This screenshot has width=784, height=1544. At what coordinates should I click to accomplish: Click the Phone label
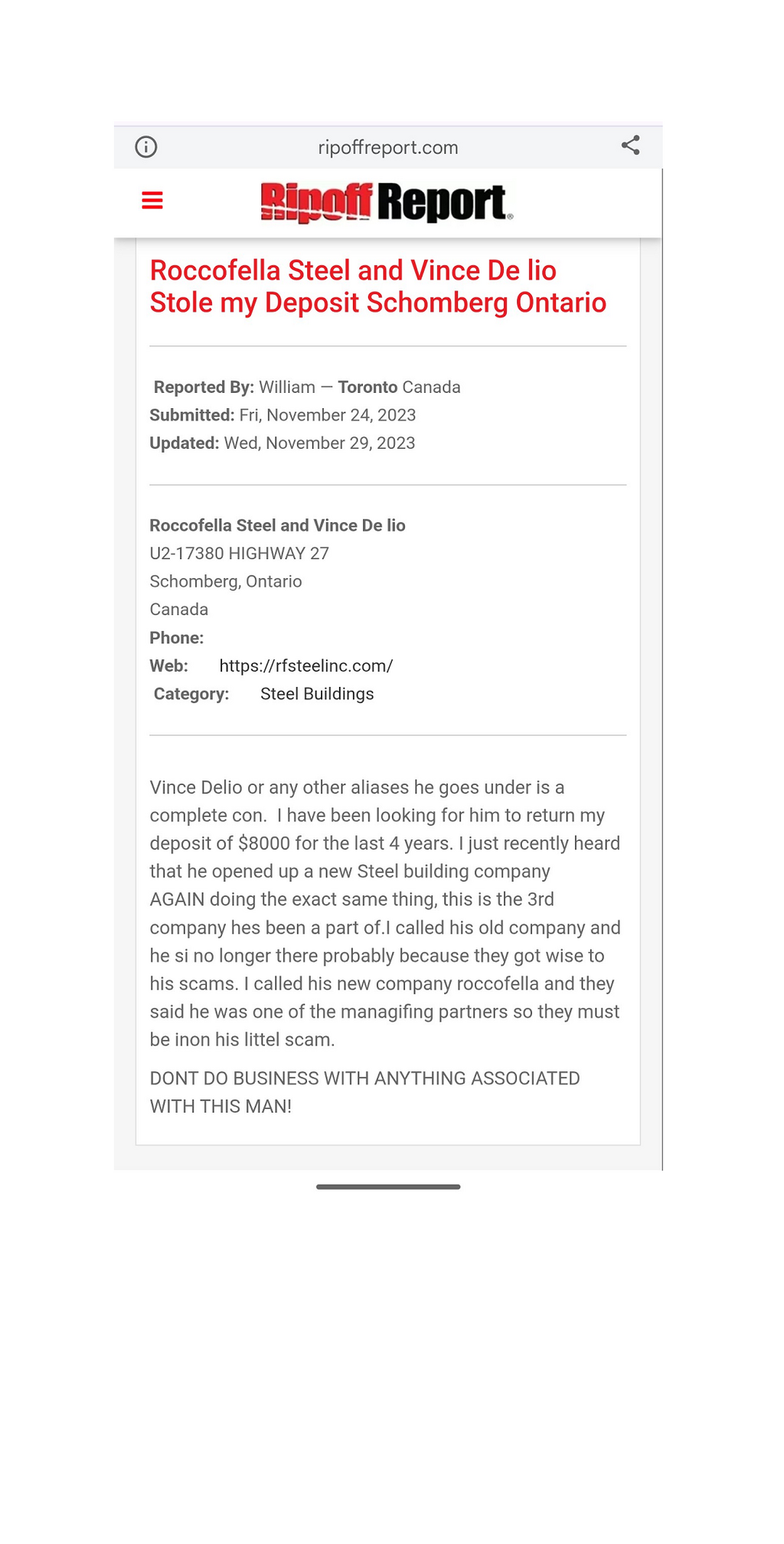(177, 638)
